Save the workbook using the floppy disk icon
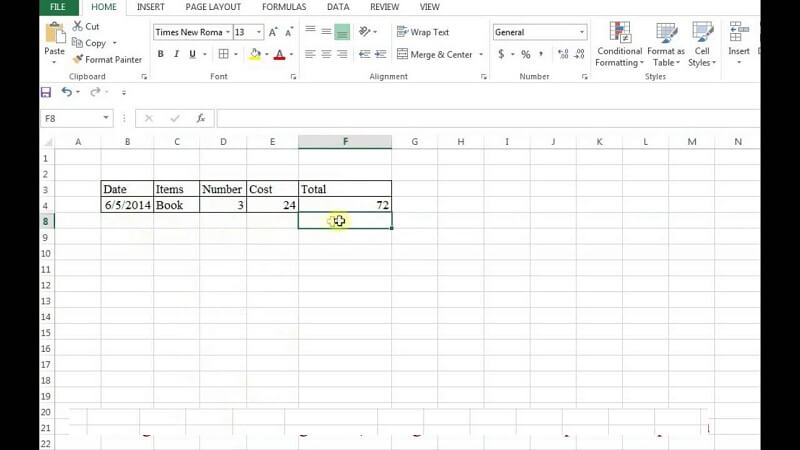 pos(46,92)
